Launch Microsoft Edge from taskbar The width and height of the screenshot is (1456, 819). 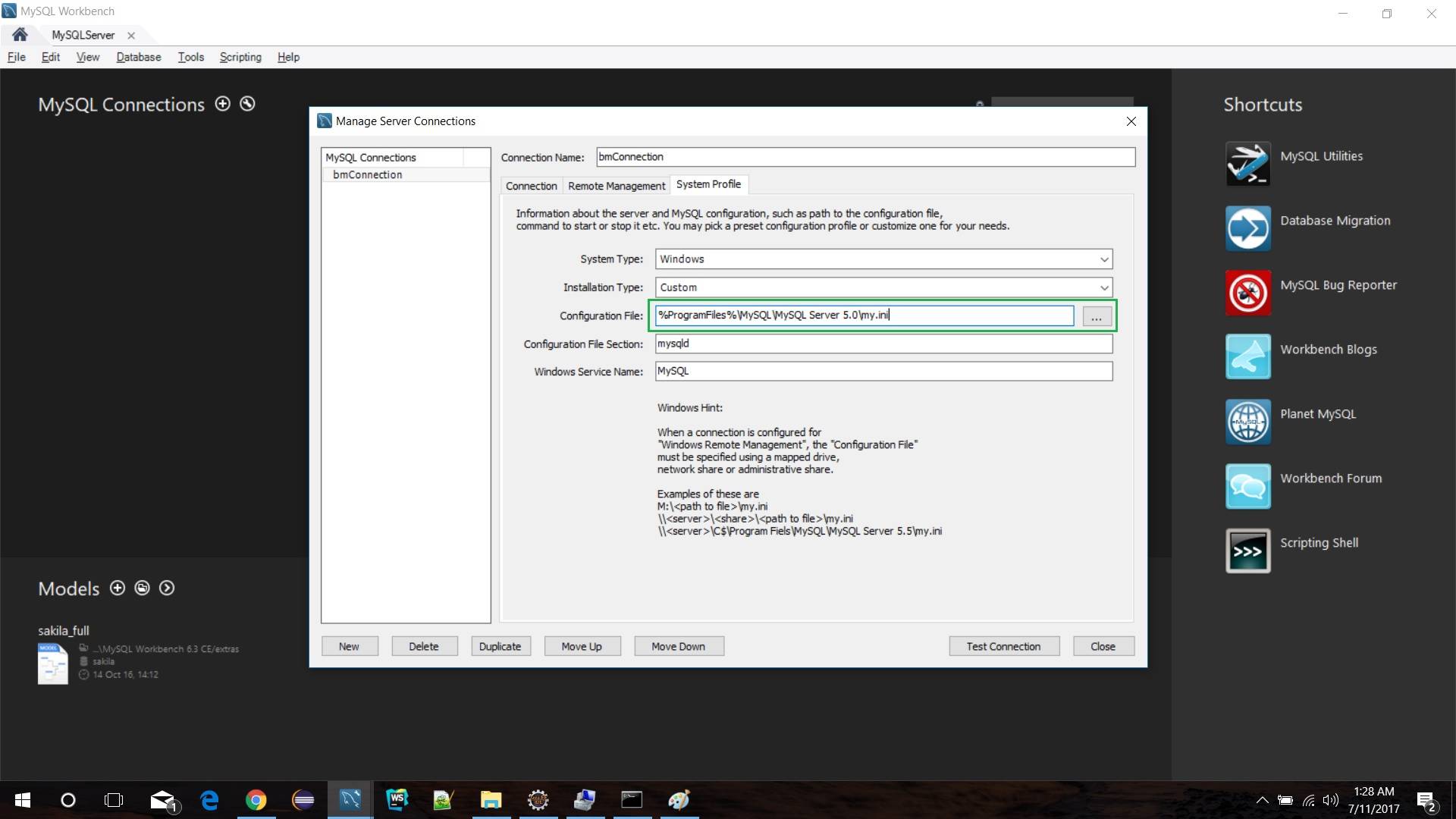pyautogui.click(x=209, y=800)
